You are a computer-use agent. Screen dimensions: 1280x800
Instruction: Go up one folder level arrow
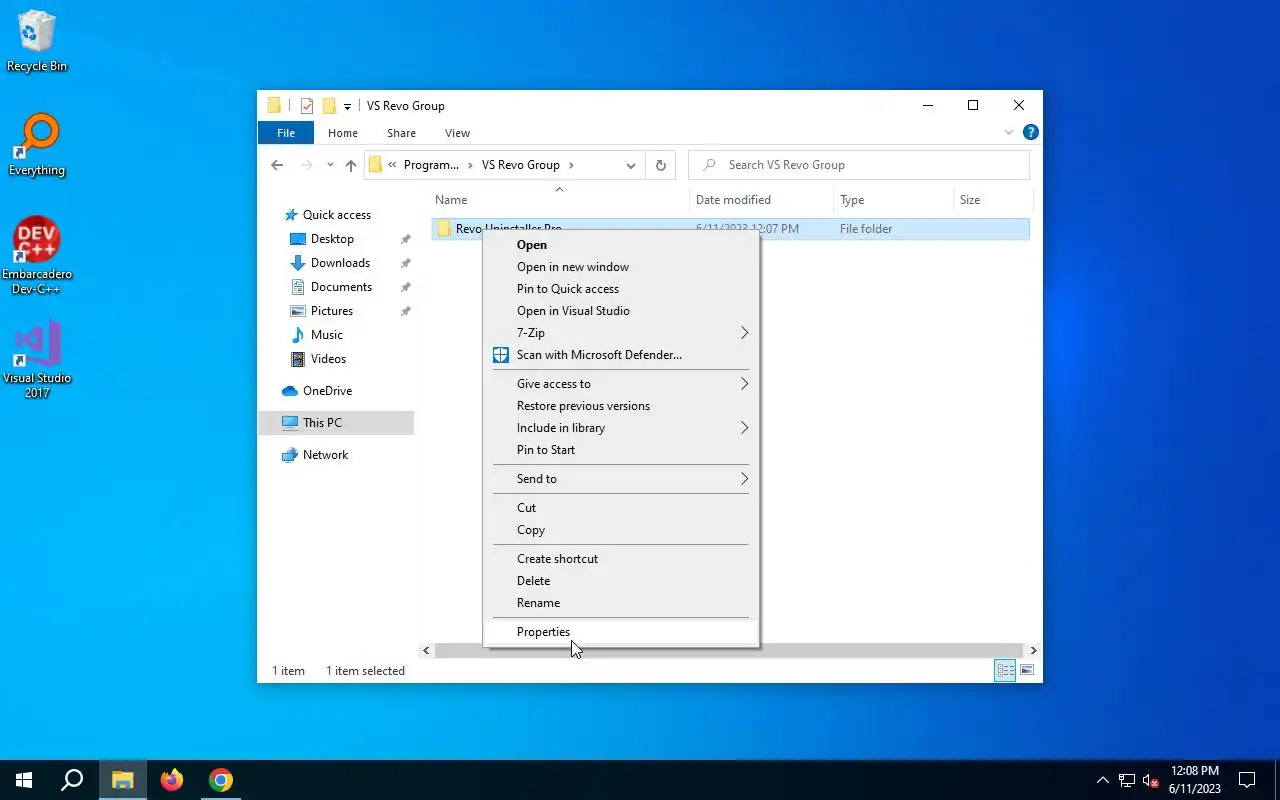point(351,165)
